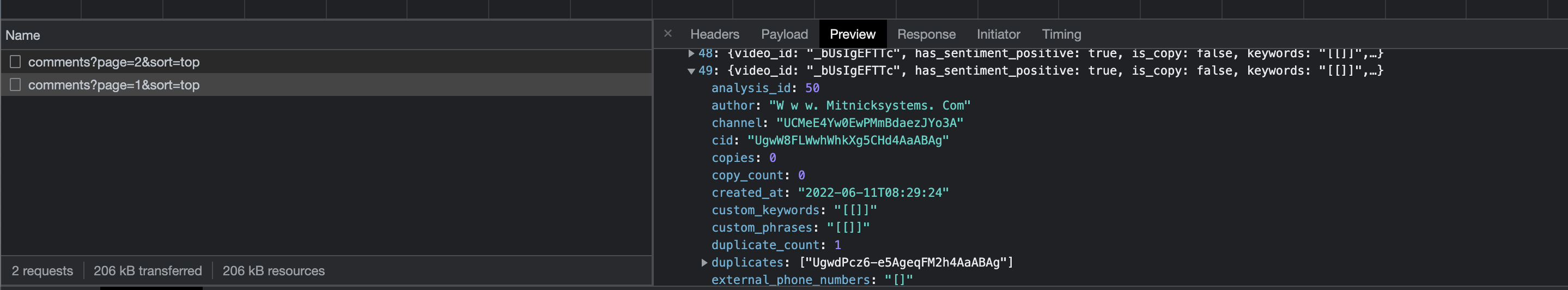Select the Preview tab
The height and width of the screenshot is (290, 1568).
852,34
